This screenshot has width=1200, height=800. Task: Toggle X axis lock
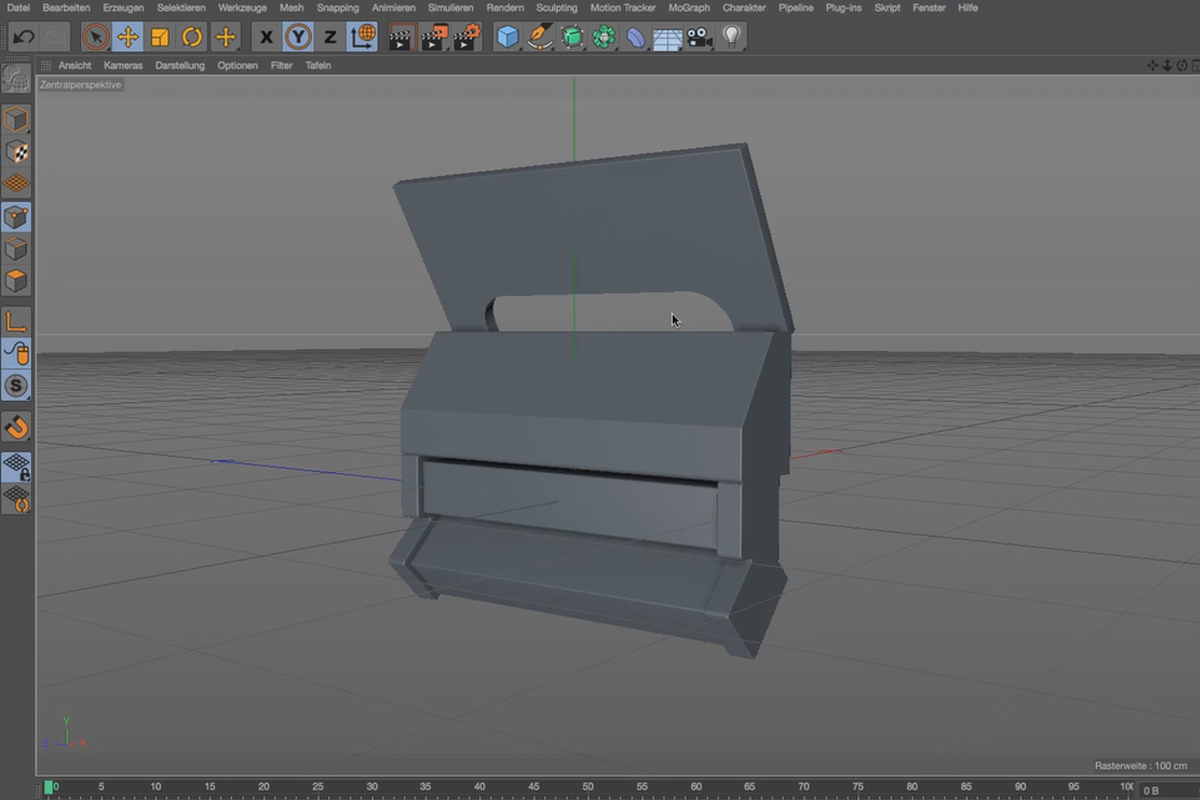pyautogui.click(x=266, y=38)
